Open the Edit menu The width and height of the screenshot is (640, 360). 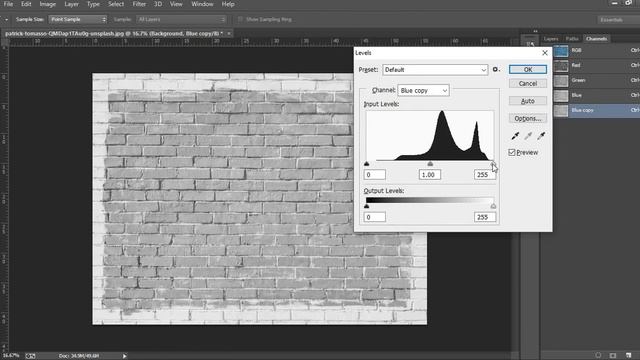click(x=26, y=4)
